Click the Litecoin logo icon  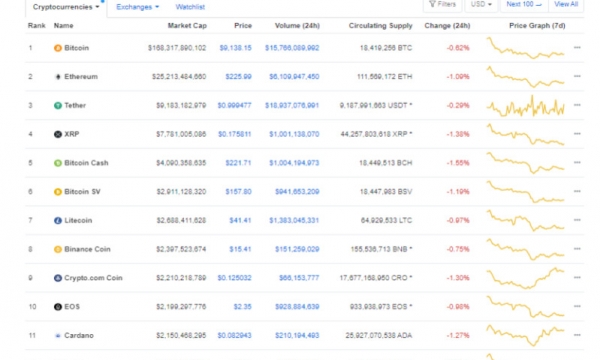click(x=57, y=220)
